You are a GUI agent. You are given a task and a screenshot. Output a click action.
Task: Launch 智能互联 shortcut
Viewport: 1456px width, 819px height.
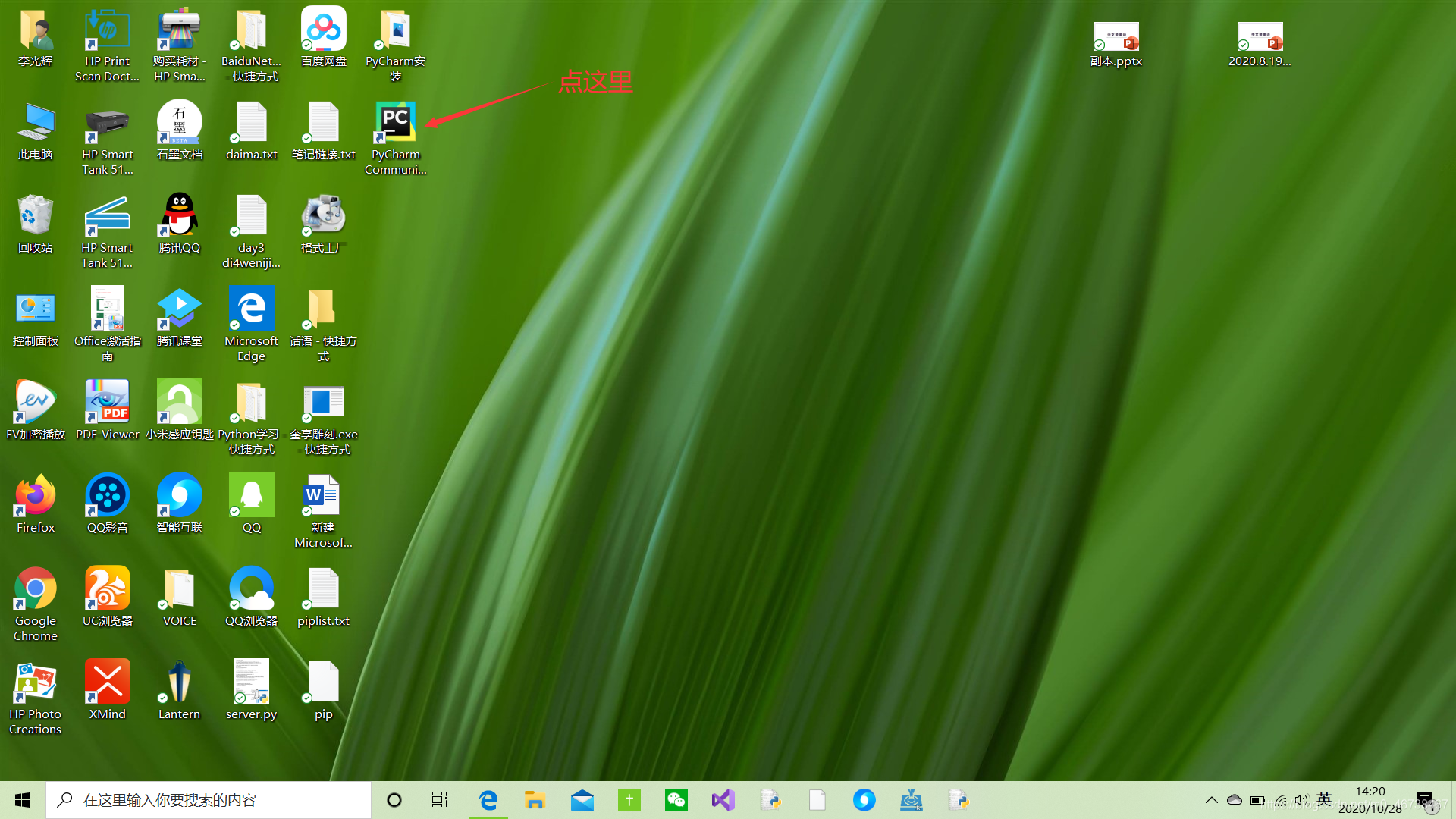point(180,504)
